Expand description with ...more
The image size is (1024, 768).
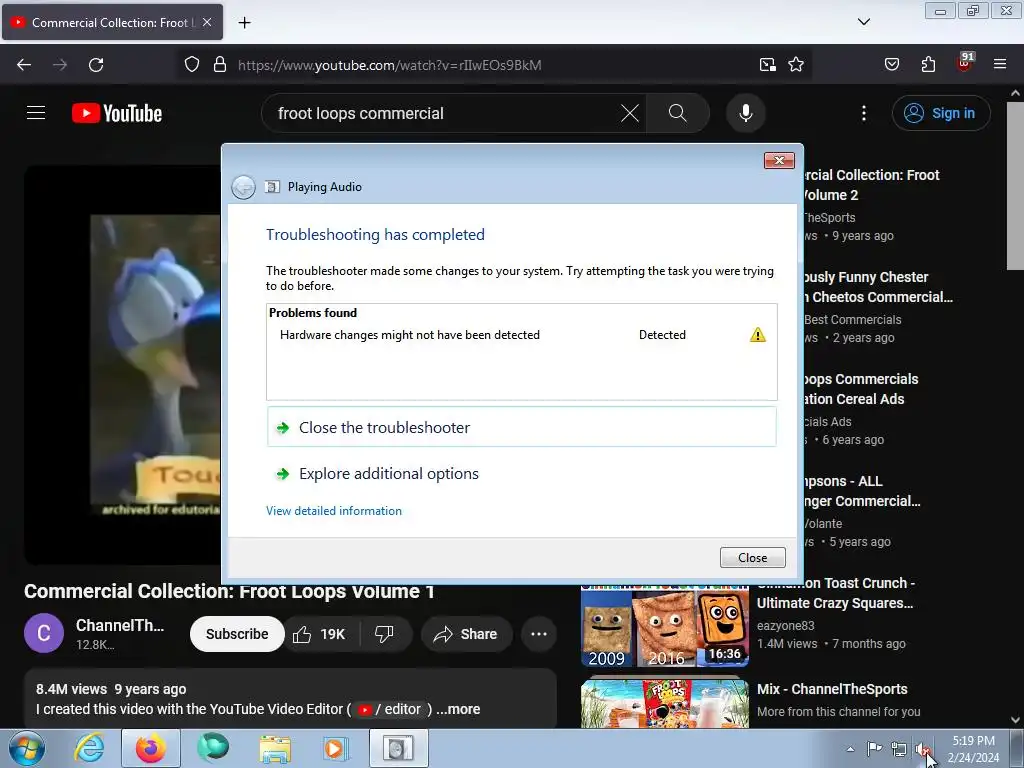[x=458, y=709]
